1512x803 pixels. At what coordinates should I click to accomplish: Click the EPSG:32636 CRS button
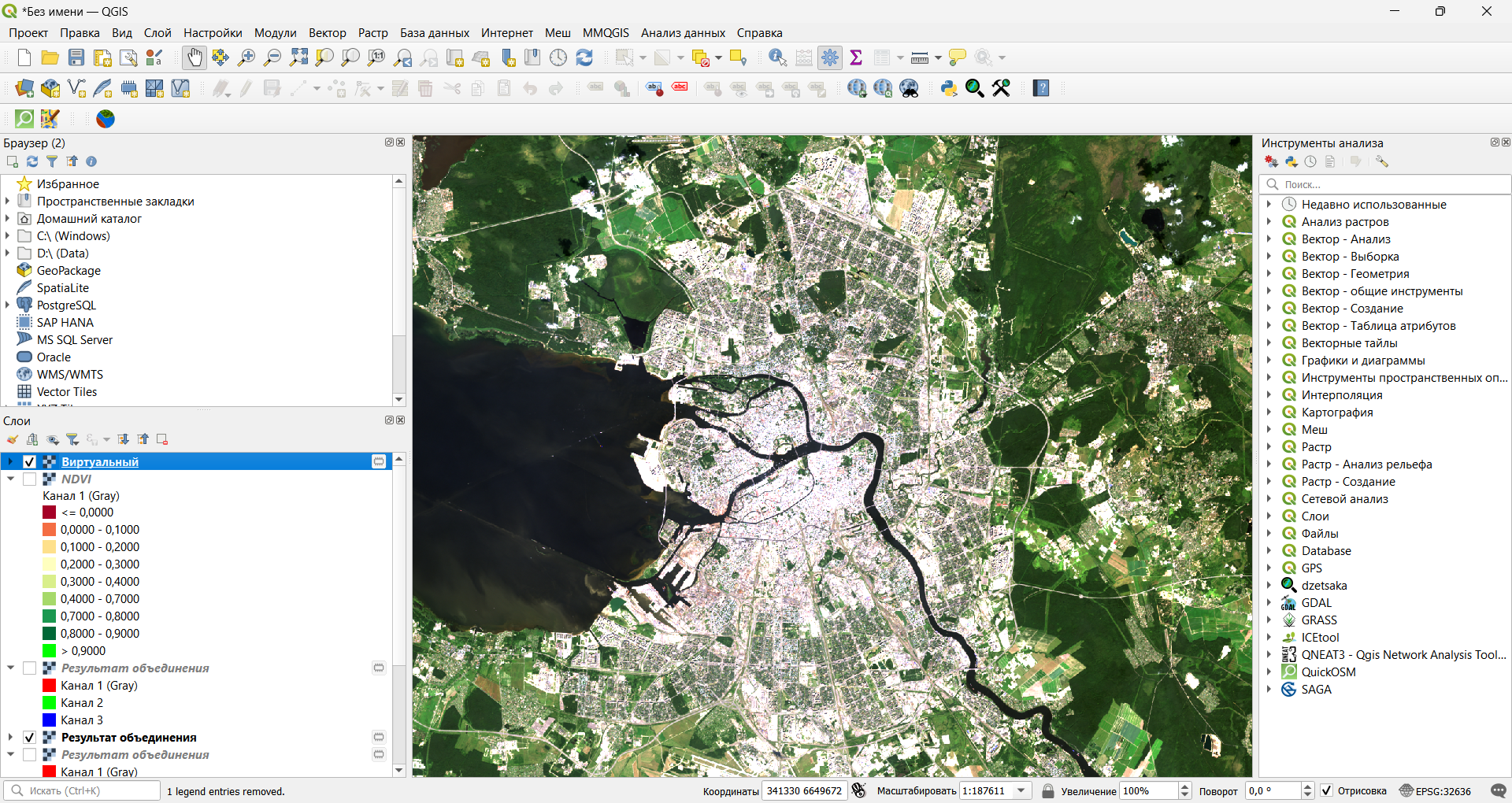(x=1435, y=790)
